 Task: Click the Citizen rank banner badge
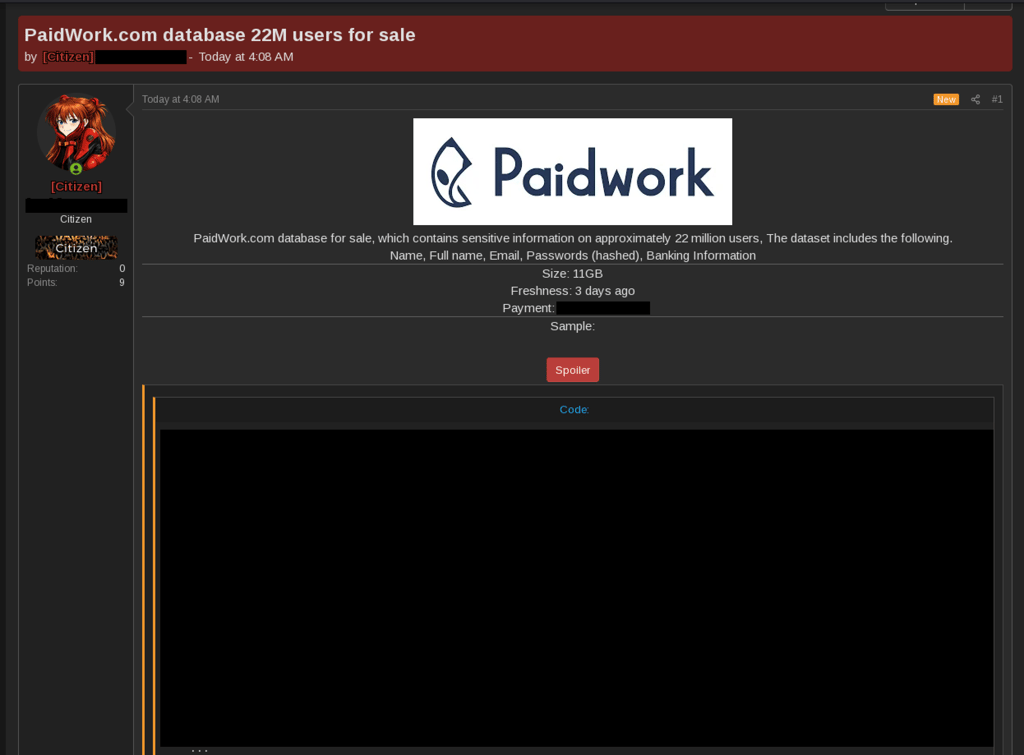tap(76, 248)
